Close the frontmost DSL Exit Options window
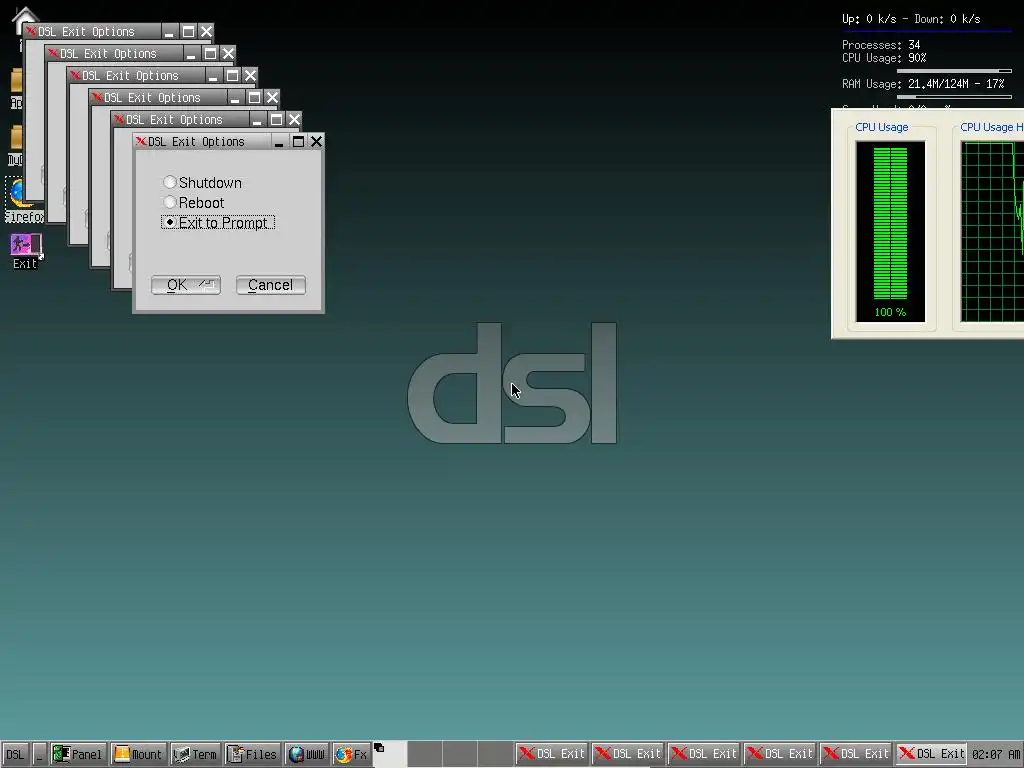The width and height of the screenshot is (1024, 768). click(x=316, y=141)
